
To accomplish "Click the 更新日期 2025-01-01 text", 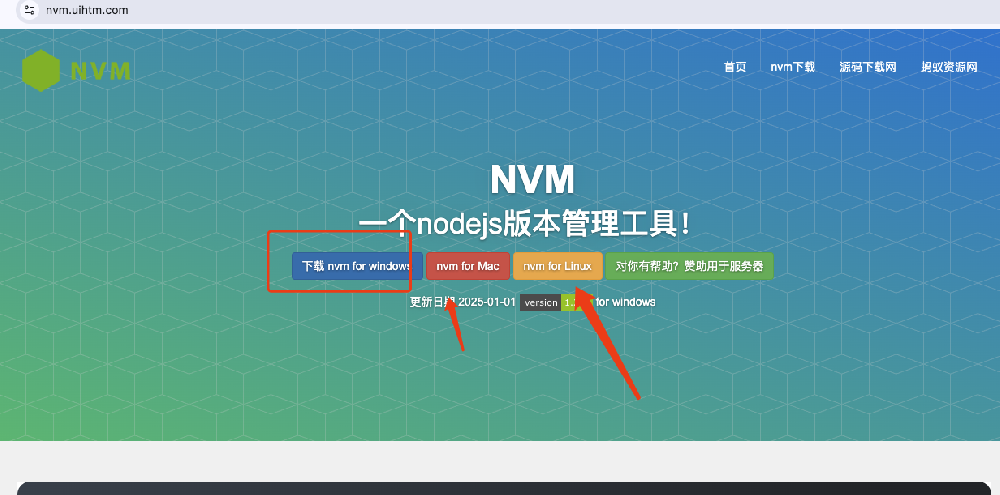I will 462,302.
